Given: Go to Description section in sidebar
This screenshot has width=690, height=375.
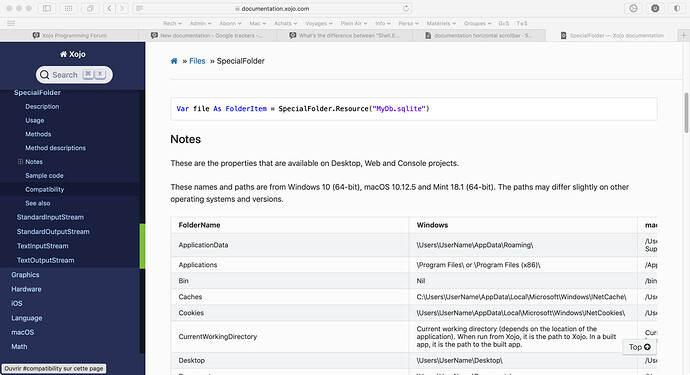Looking at the screenshot, I should click(x=42, y=107).
